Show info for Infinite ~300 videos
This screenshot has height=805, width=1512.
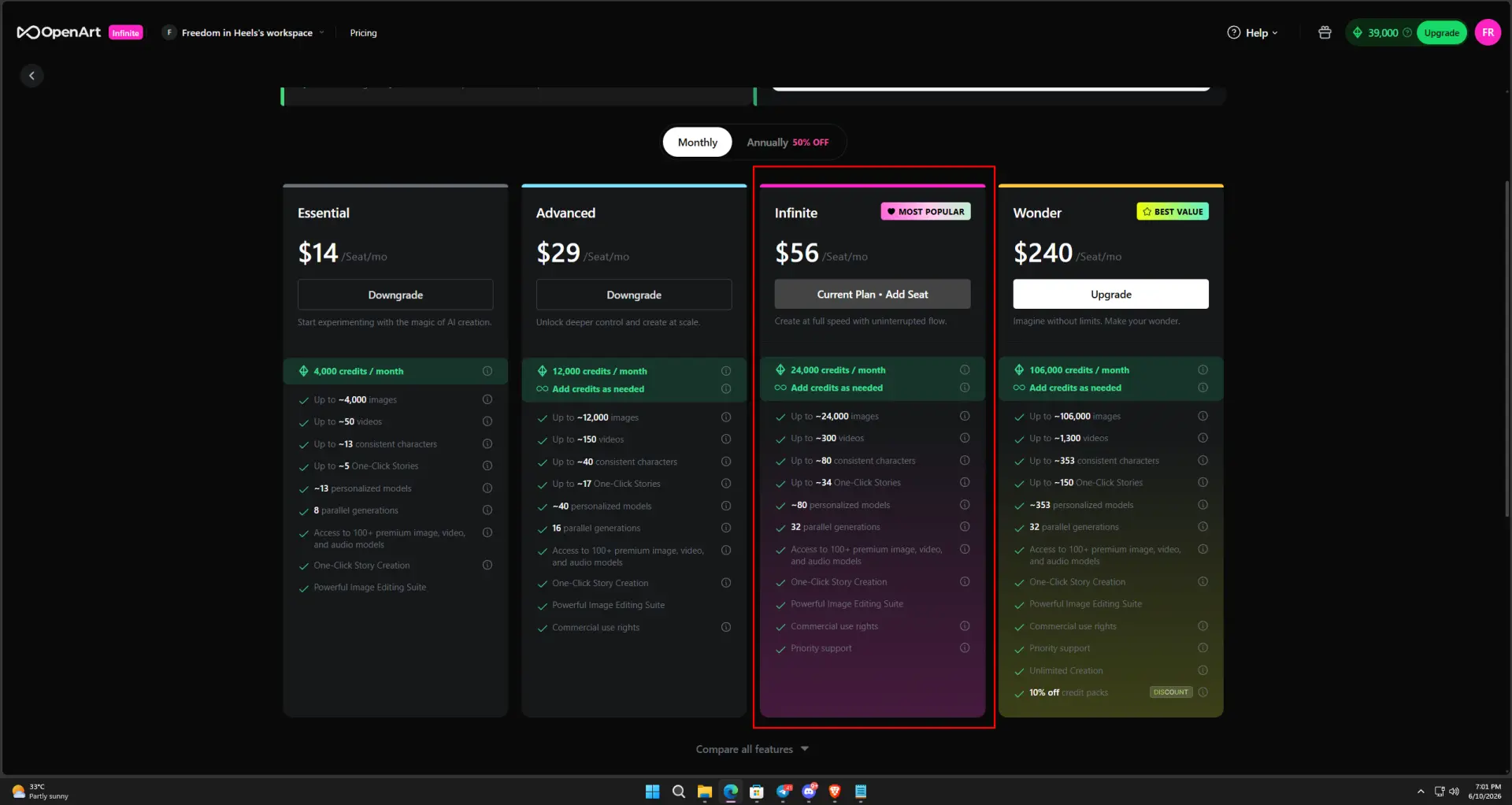coord(965,438)
